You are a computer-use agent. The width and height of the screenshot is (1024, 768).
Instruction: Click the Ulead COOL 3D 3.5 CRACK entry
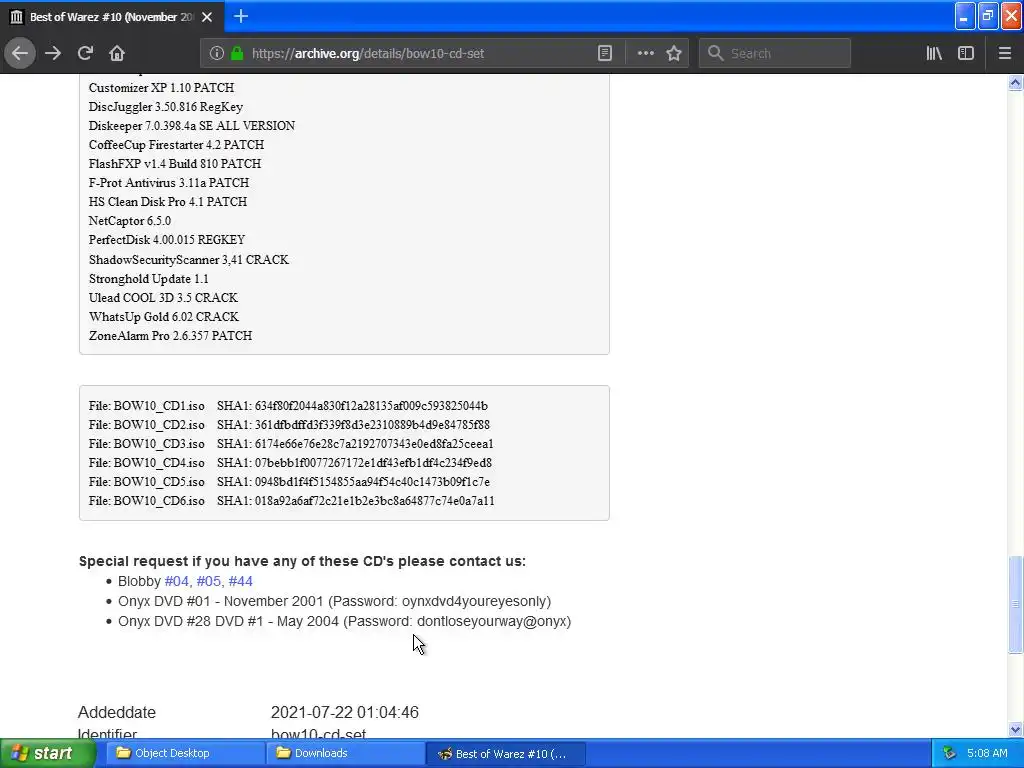click(163, 297)
